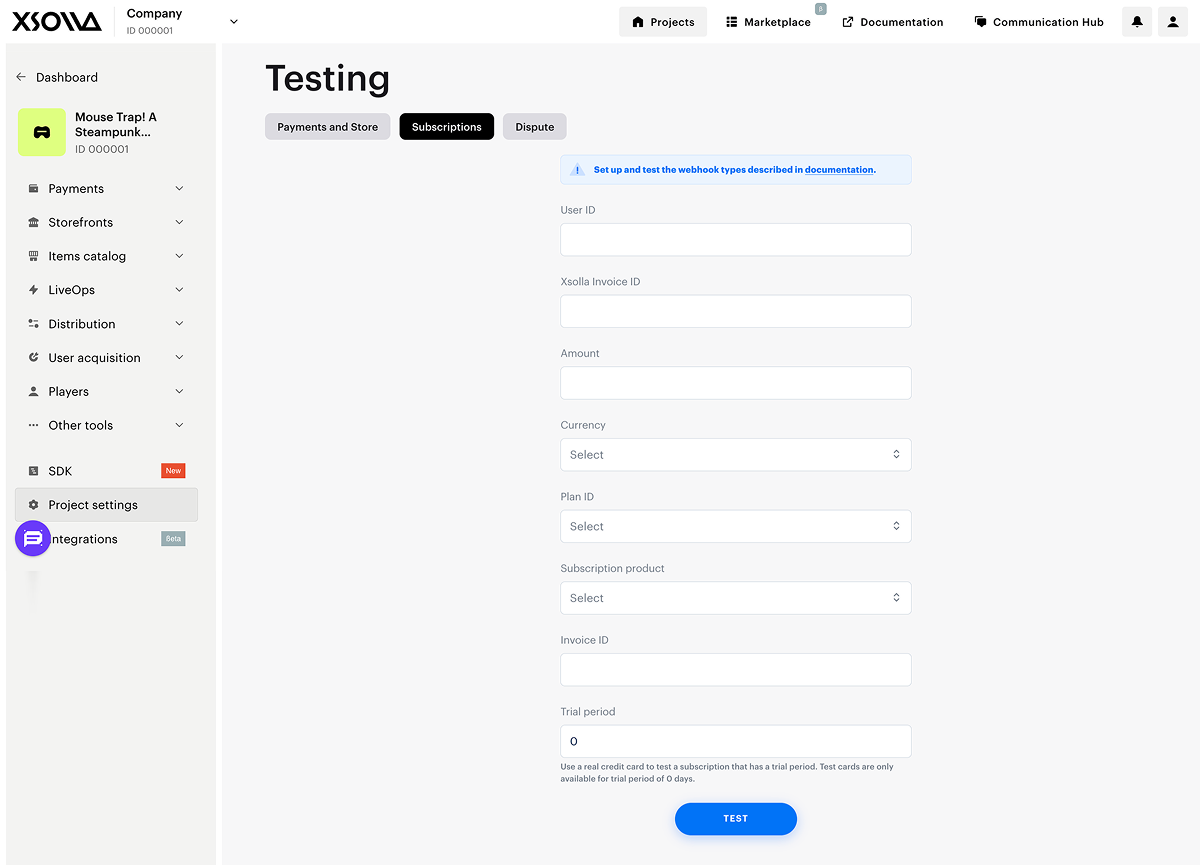
Task: Click into the User ID field
Action: [735, 240]
